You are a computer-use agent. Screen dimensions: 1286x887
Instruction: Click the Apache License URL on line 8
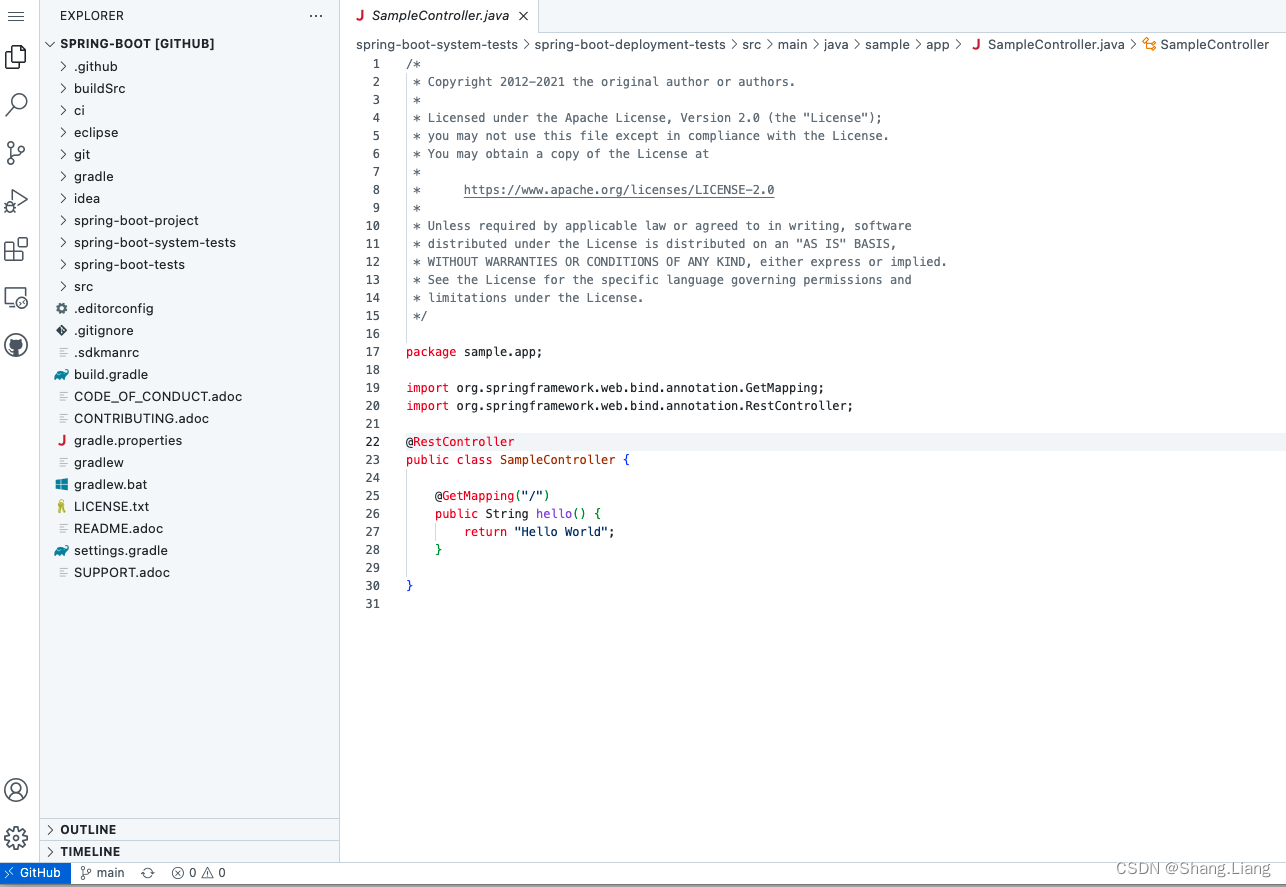[x=618, y=189]
